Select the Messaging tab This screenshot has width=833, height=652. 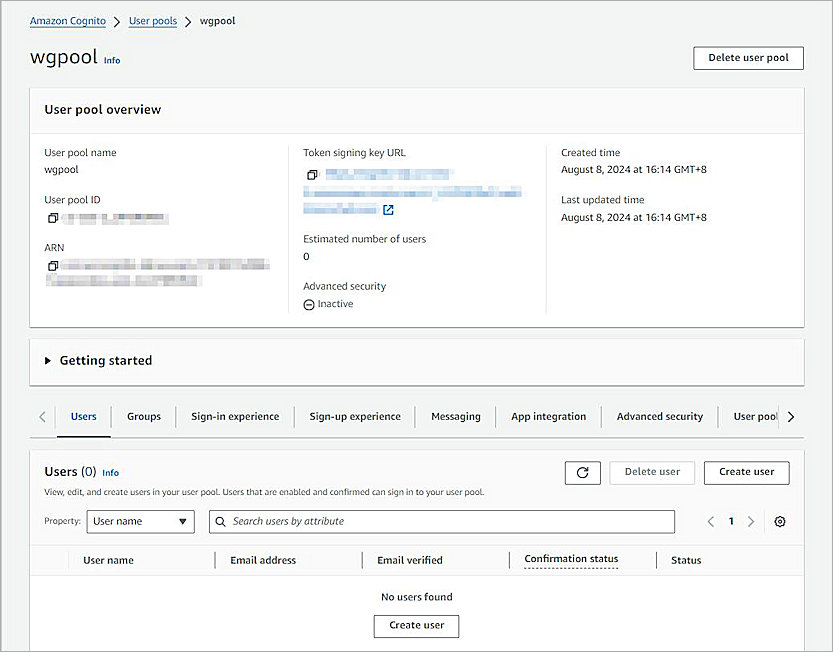455,416
